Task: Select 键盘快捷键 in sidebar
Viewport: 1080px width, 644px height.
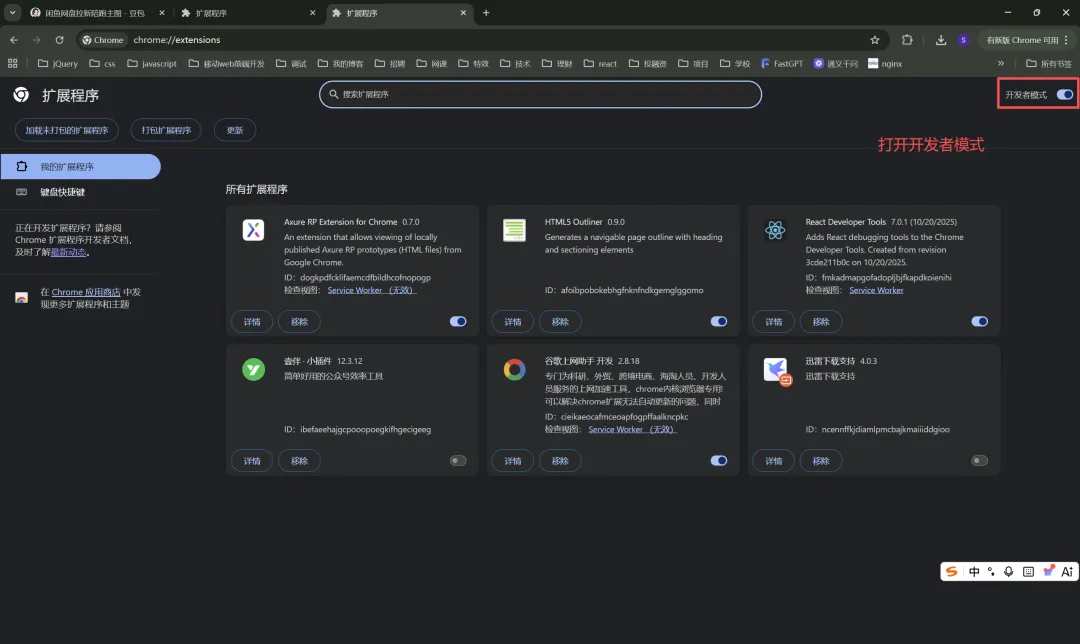Action: (81, 192)
